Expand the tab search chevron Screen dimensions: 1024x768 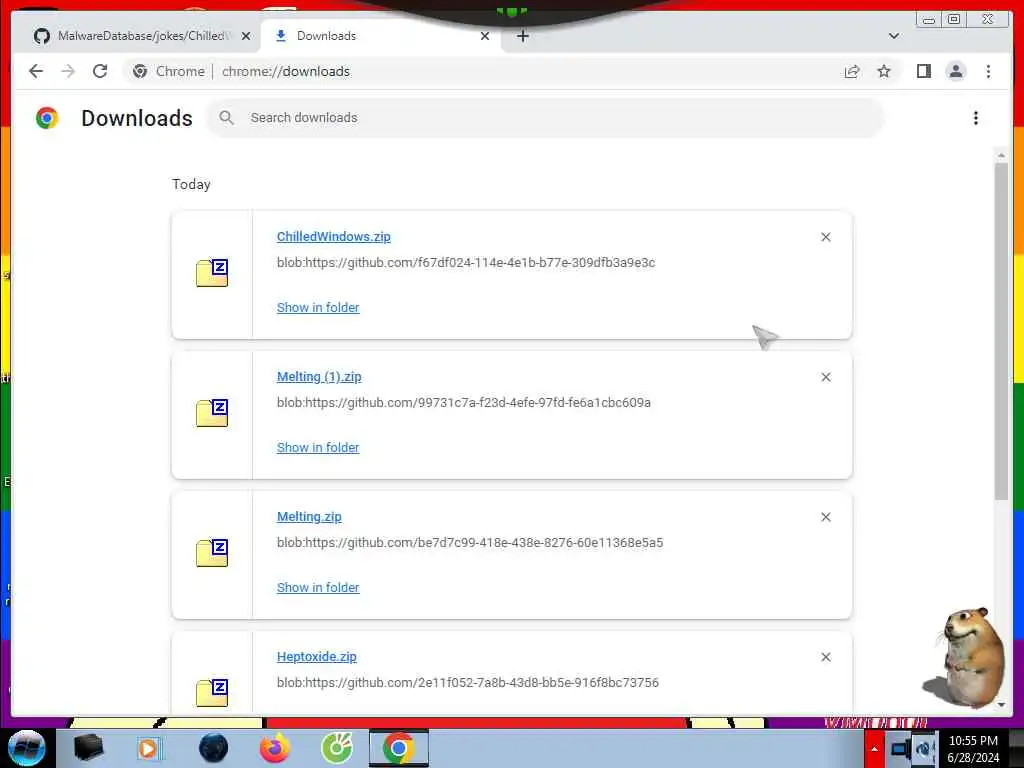pyautogui.click(x=894, y=36)
